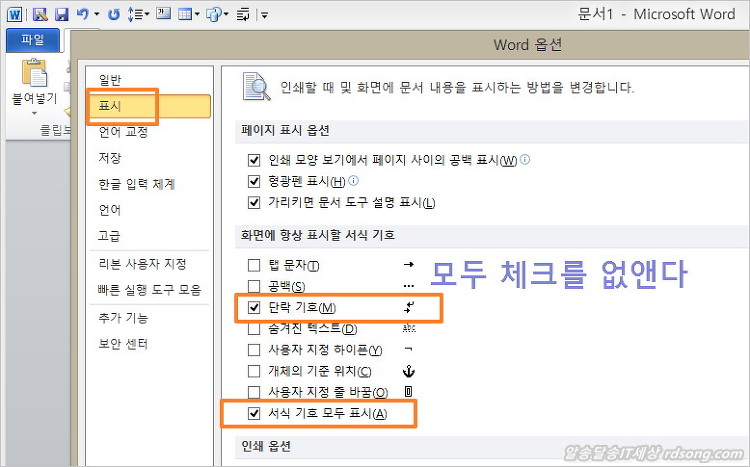Image resolution: width=750 pixels, height=467 pixels.
Task: Toggle 인쇄 모양 보기에서 페이지 사이의 공백 표시 checkbox
Action: pyautogui.click(x=254, y=160)
